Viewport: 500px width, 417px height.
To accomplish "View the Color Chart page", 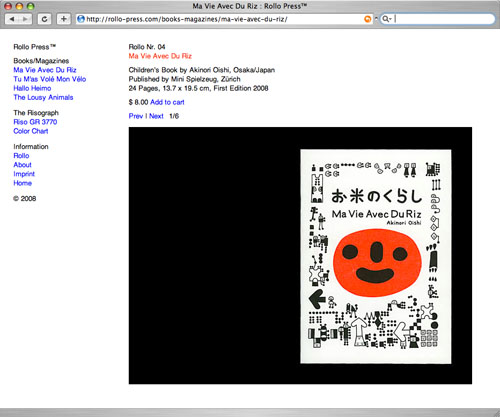I will (31, 131).
